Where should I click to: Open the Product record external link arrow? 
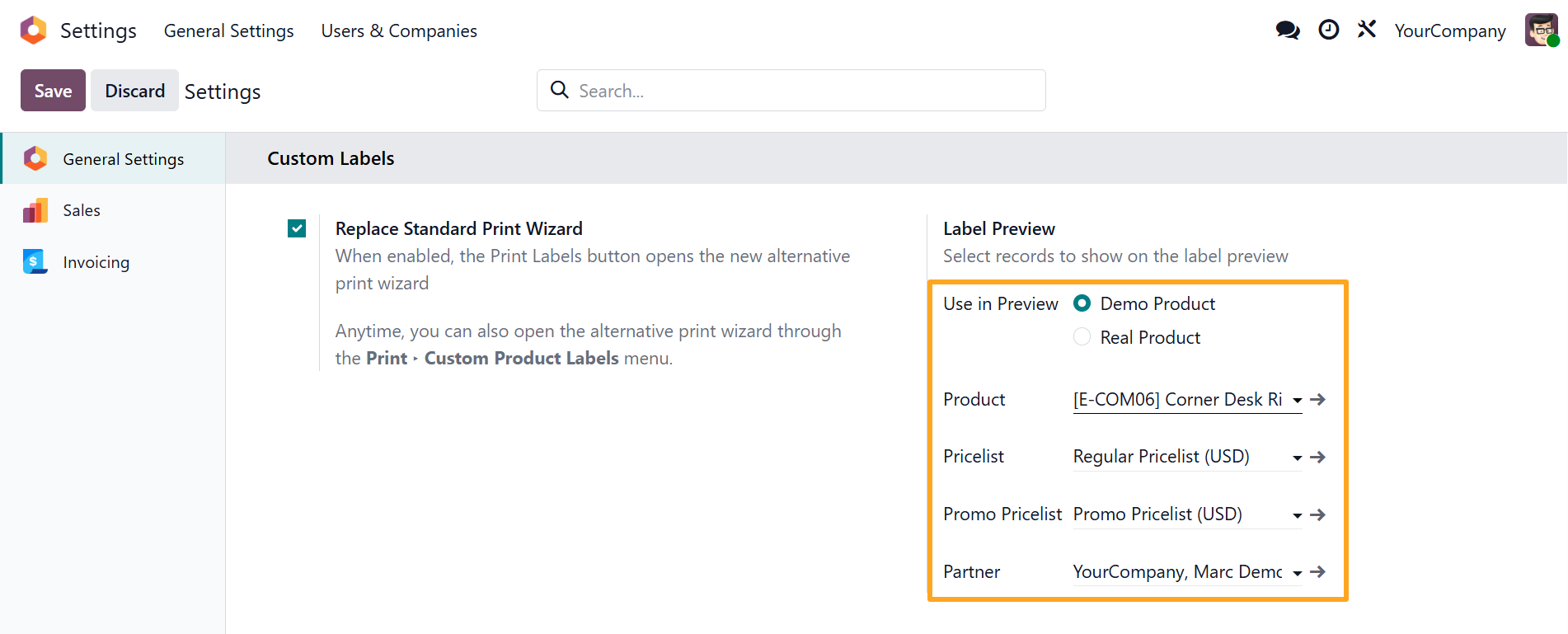point(1318,400)
